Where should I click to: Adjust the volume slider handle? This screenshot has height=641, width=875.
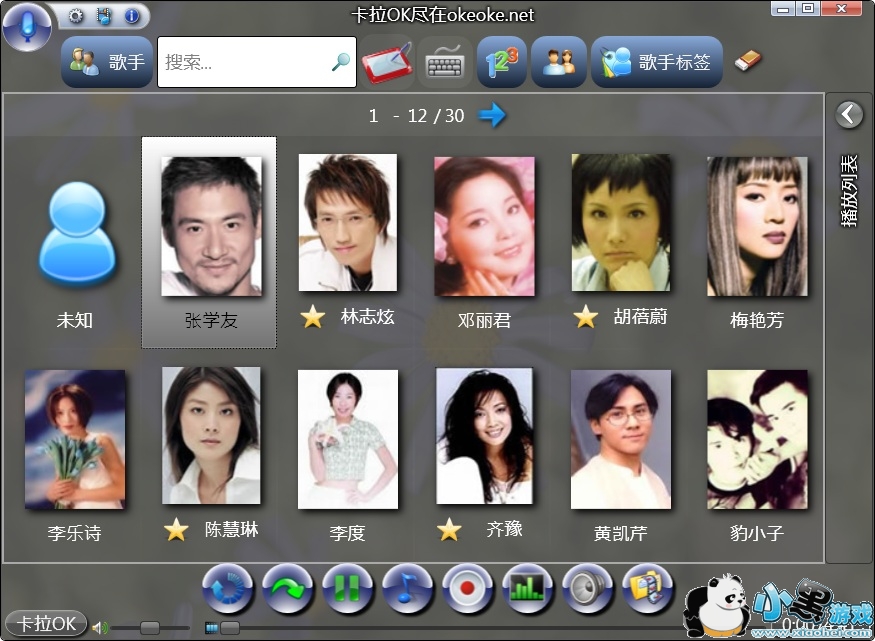coord(150,628)
